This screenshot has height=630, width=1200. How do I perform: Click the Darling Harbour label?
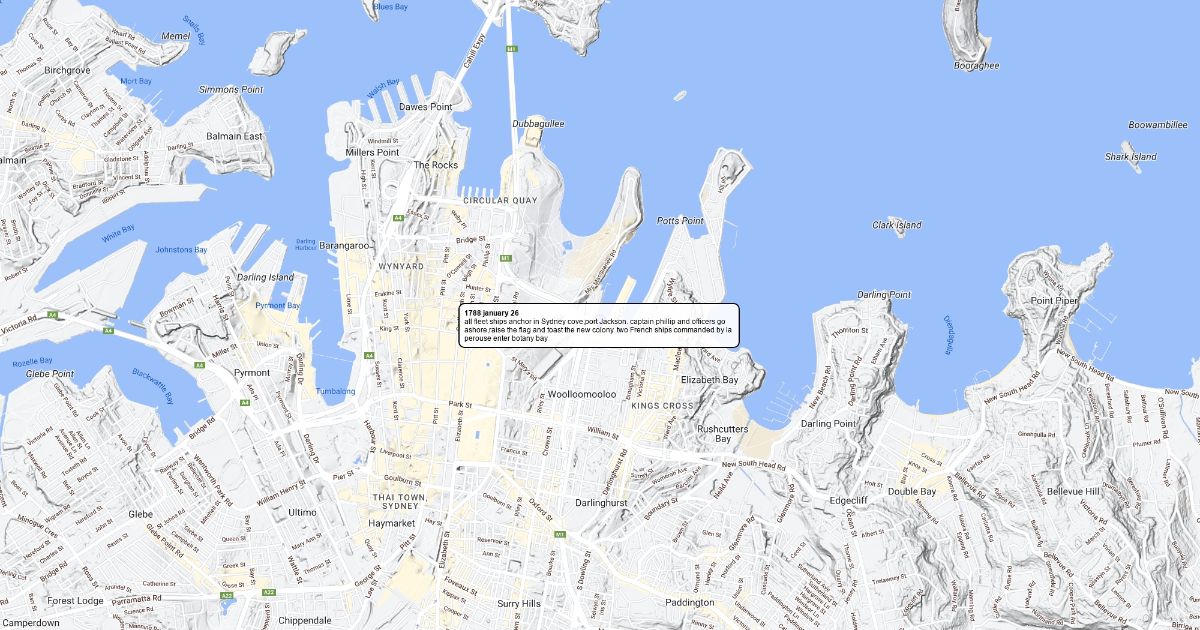click(306, 244)
